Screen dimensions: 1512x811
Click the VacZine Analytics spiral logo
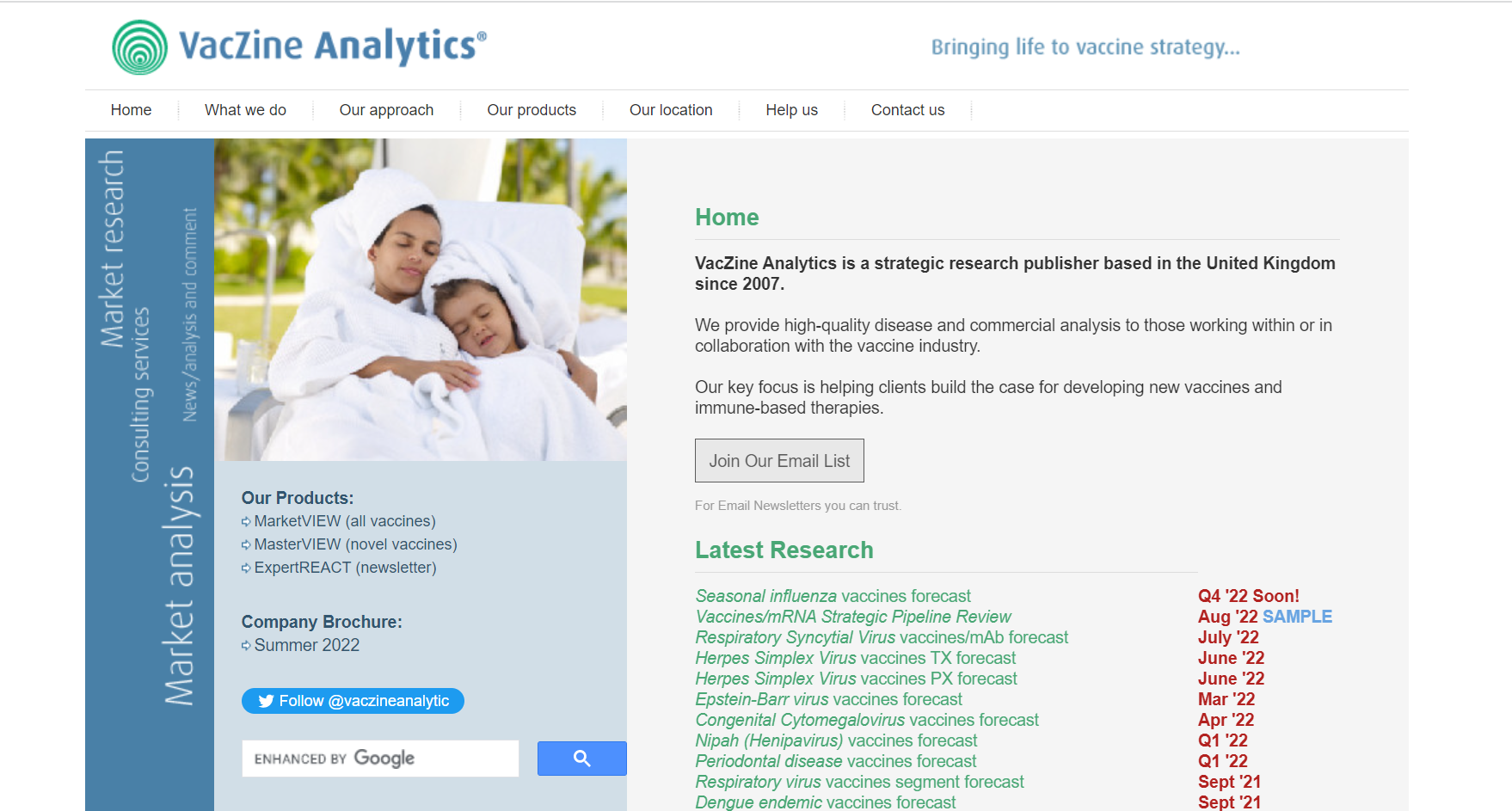(x=139, y=47)
